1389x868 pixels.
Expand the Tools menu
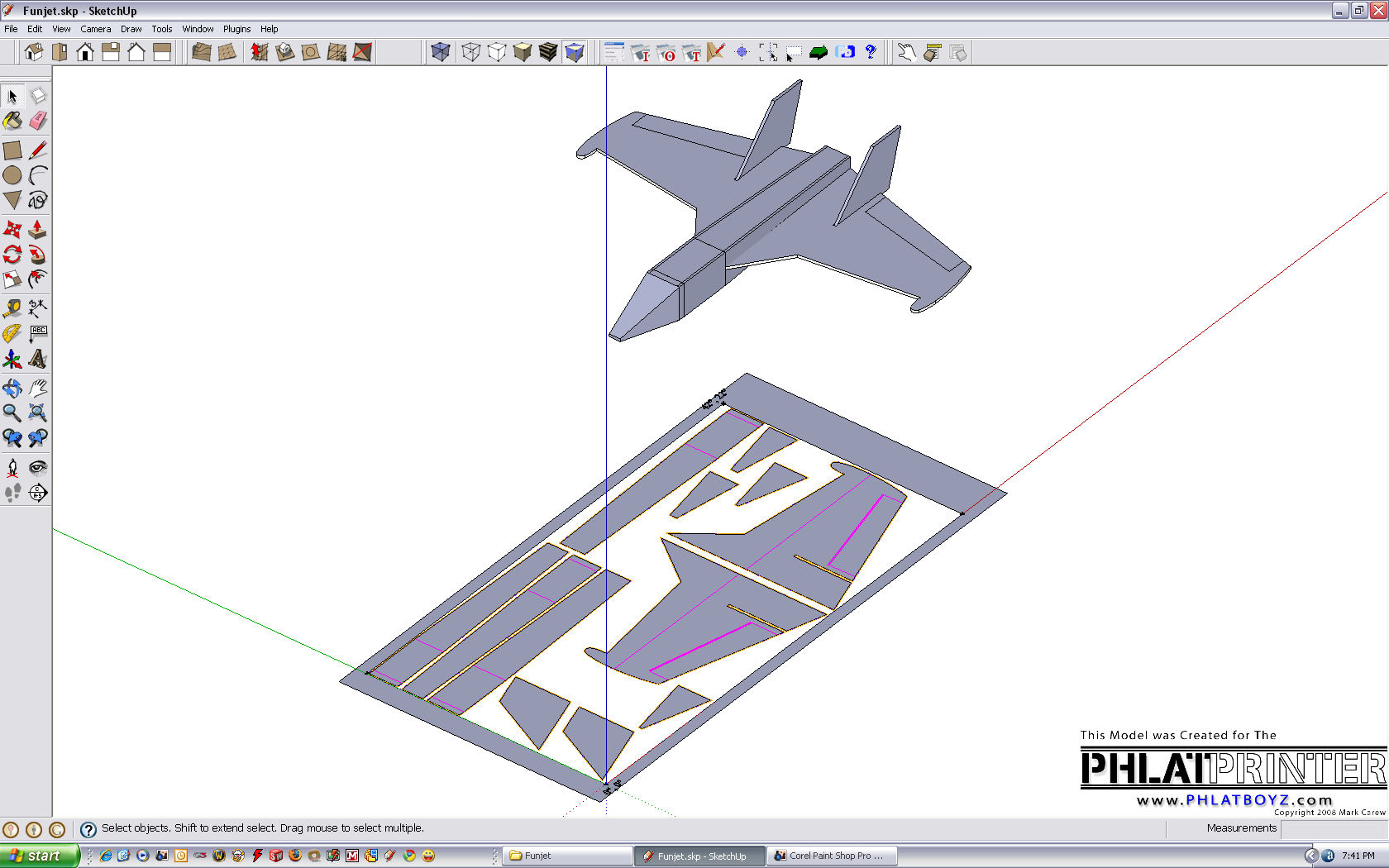tap(161, 29)
